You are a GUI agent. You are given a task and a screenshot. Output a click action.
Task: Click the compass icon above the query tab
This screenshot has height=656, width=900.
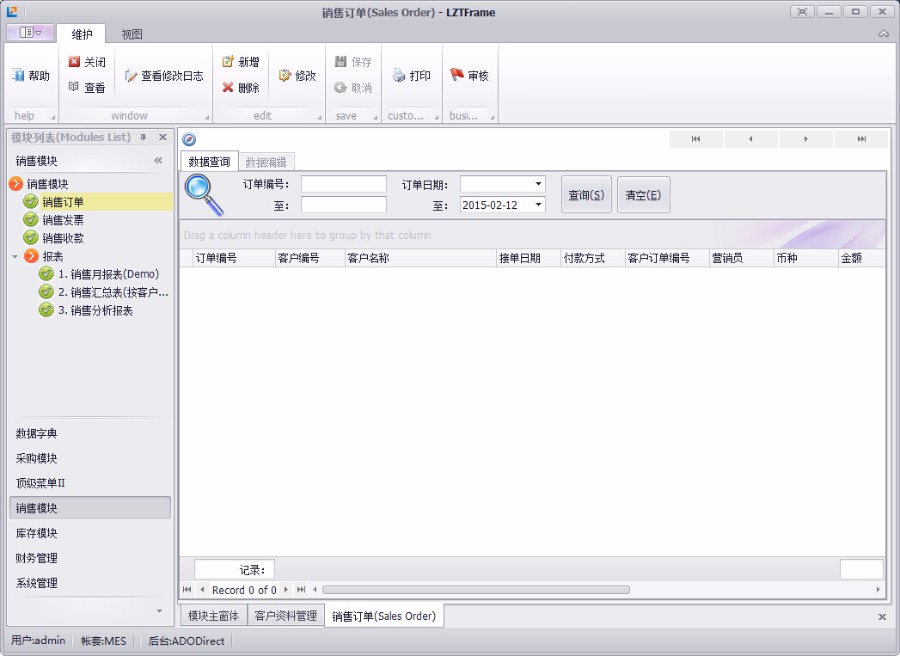(189, 139)
